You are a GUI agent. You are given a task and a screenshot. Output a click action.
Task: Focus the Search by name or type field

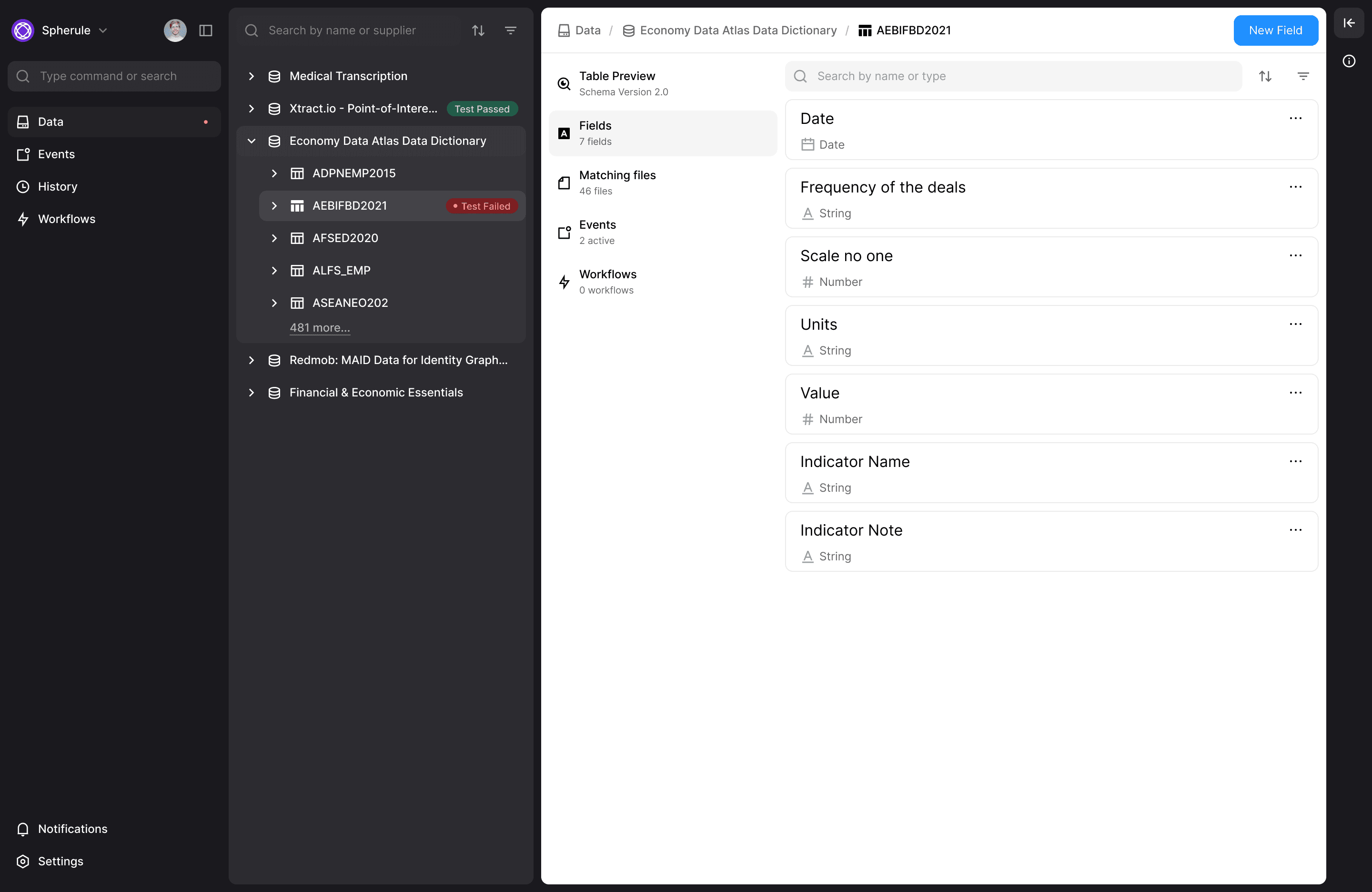pyautogui.click(x=1020, y=76)
